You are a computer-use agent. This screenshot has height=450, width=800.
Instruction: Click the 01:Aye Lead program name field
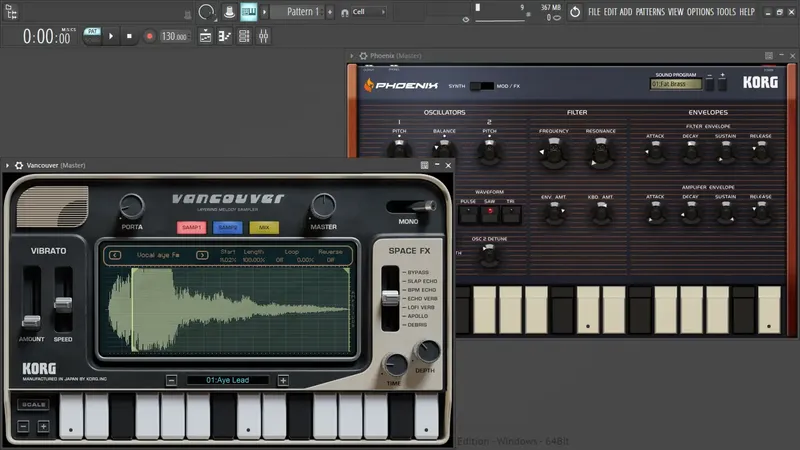[x=228, y=380]
